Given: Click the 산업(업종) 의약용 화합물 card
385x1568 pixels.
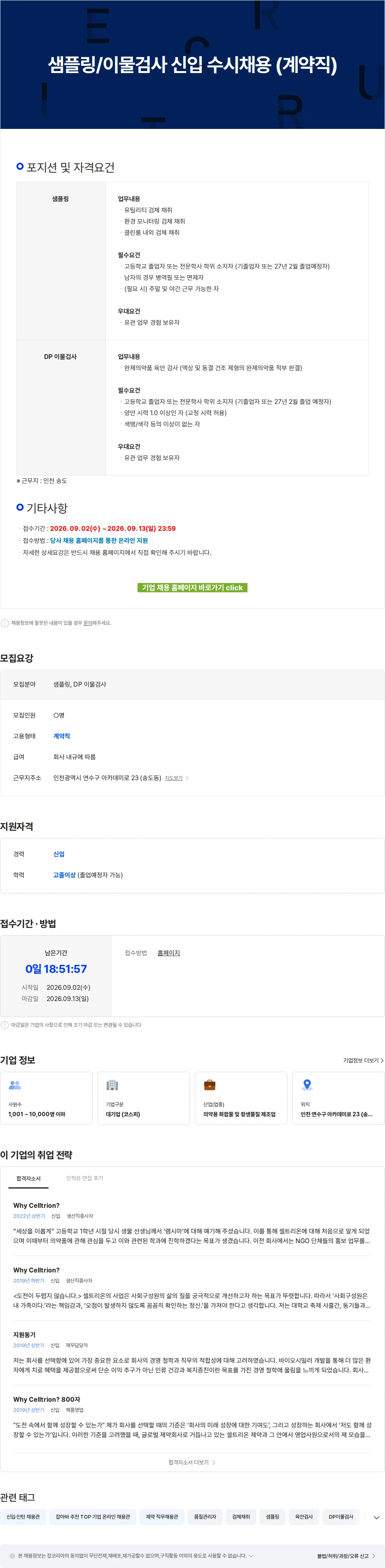Looking at the screenshot, I should (241, 1097).
